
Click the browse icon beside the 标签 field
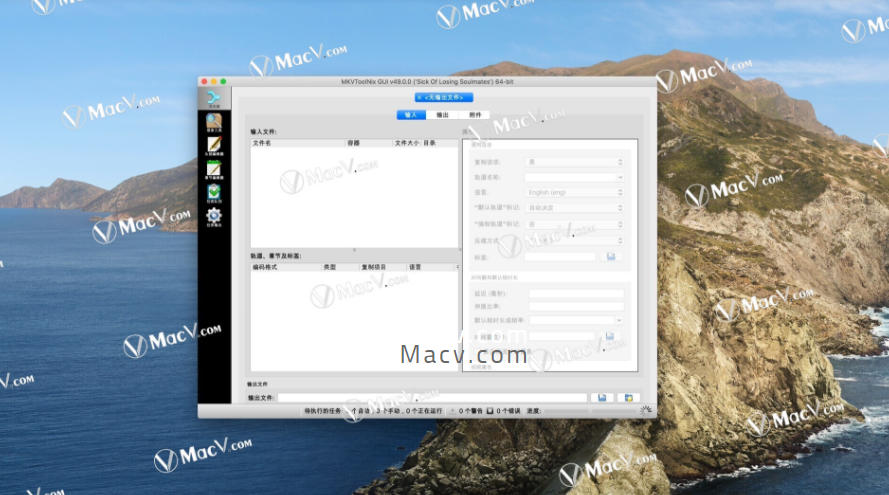click(x=611, y=257)
